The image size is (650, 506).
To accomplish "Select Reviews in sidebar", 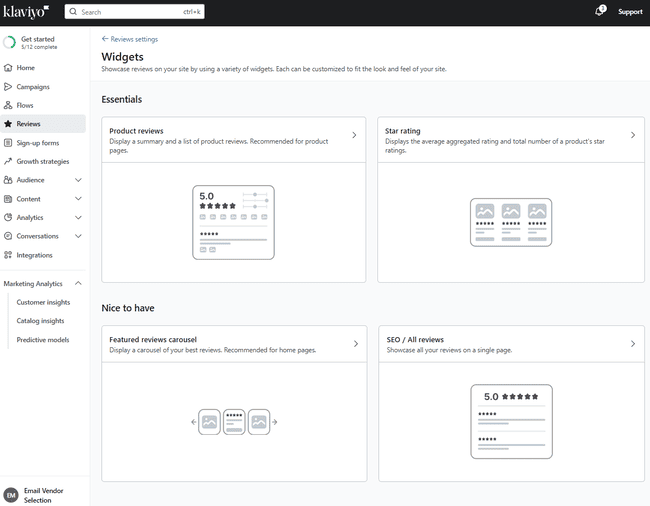I will pos(43,123).
